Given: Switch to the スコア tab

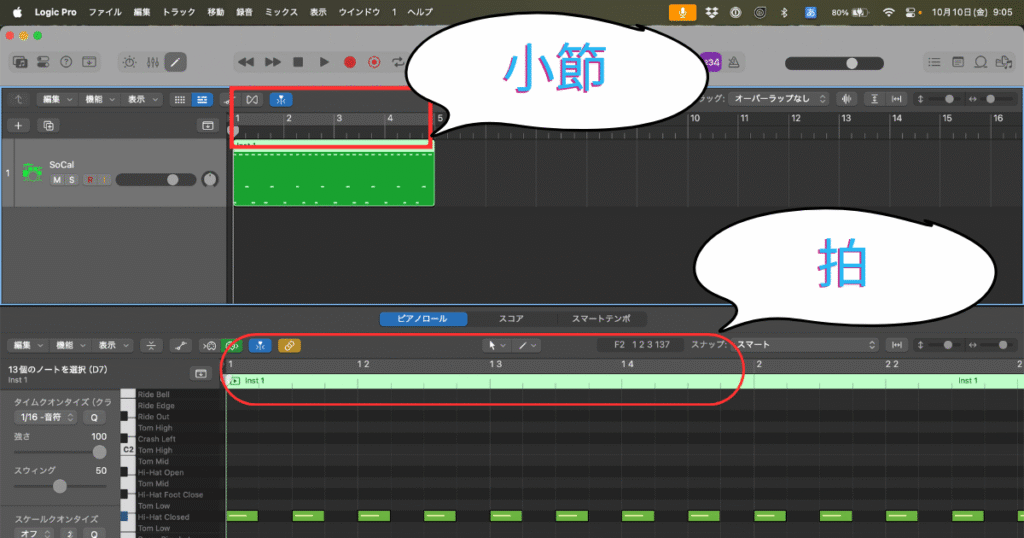Looking at the screenshot, I should [x=510, y=319].
